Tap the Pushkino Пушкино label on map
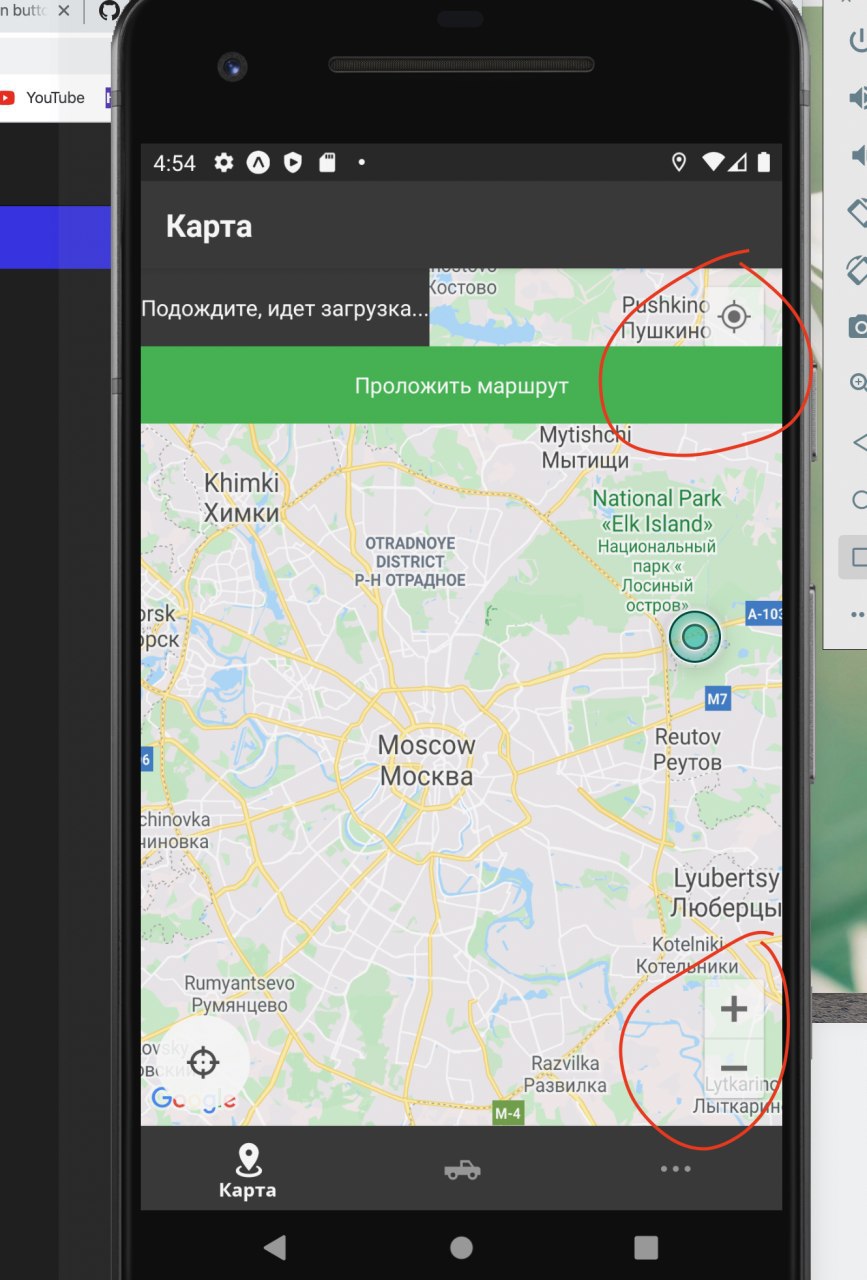This screenshot has width=867, height=1280. click(x=664, y=317)
